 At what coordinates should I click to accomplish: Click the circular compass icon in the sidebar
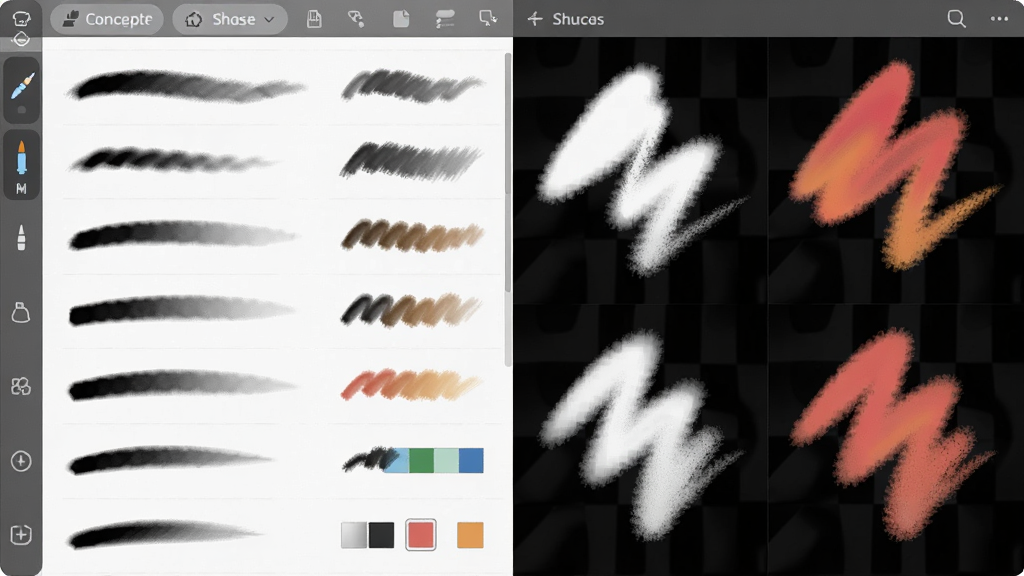[x=21, y=461]
